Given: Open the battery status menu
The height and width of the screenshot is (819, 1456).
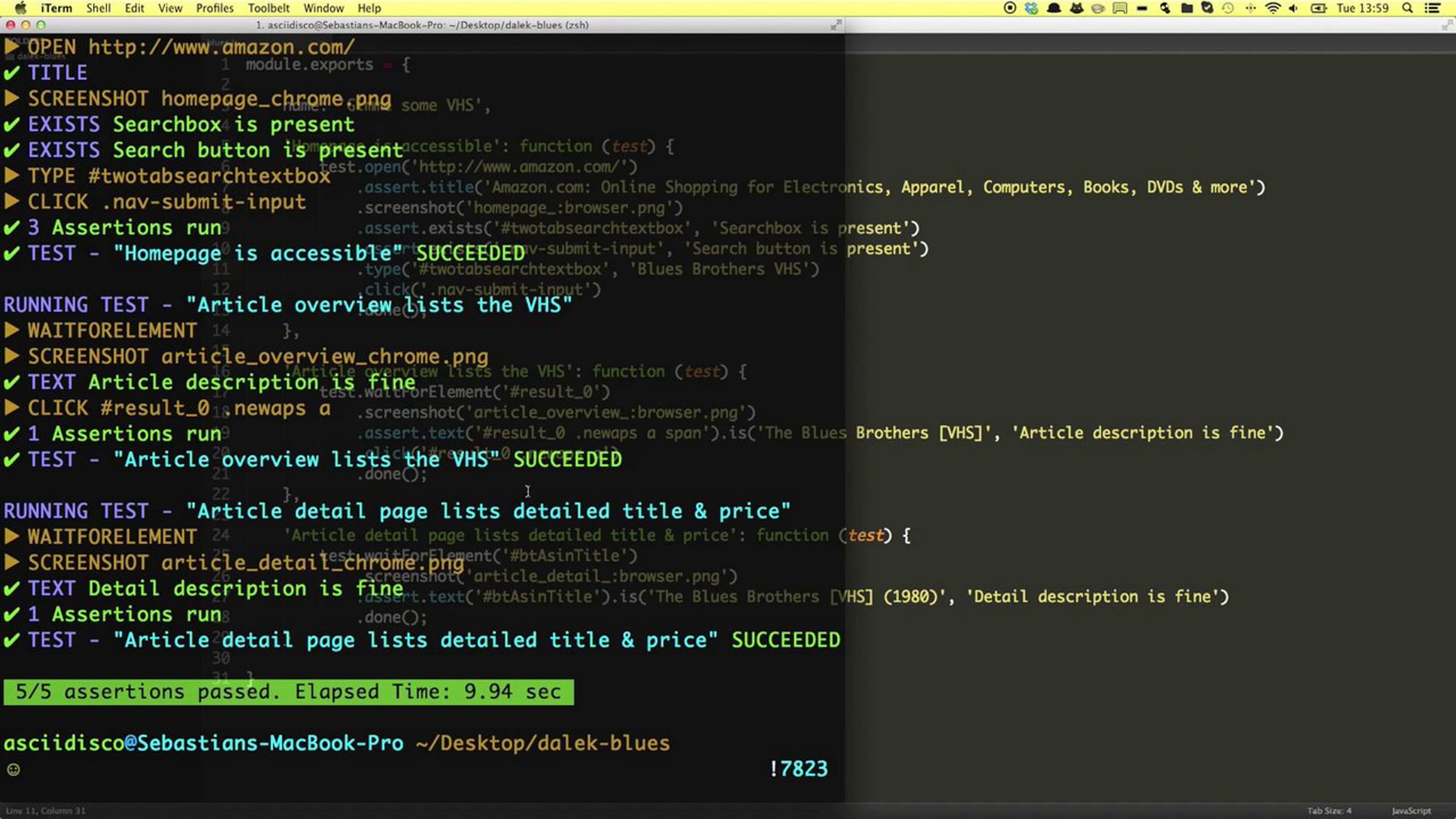Looking at the screenshot, I should 1318,8.
